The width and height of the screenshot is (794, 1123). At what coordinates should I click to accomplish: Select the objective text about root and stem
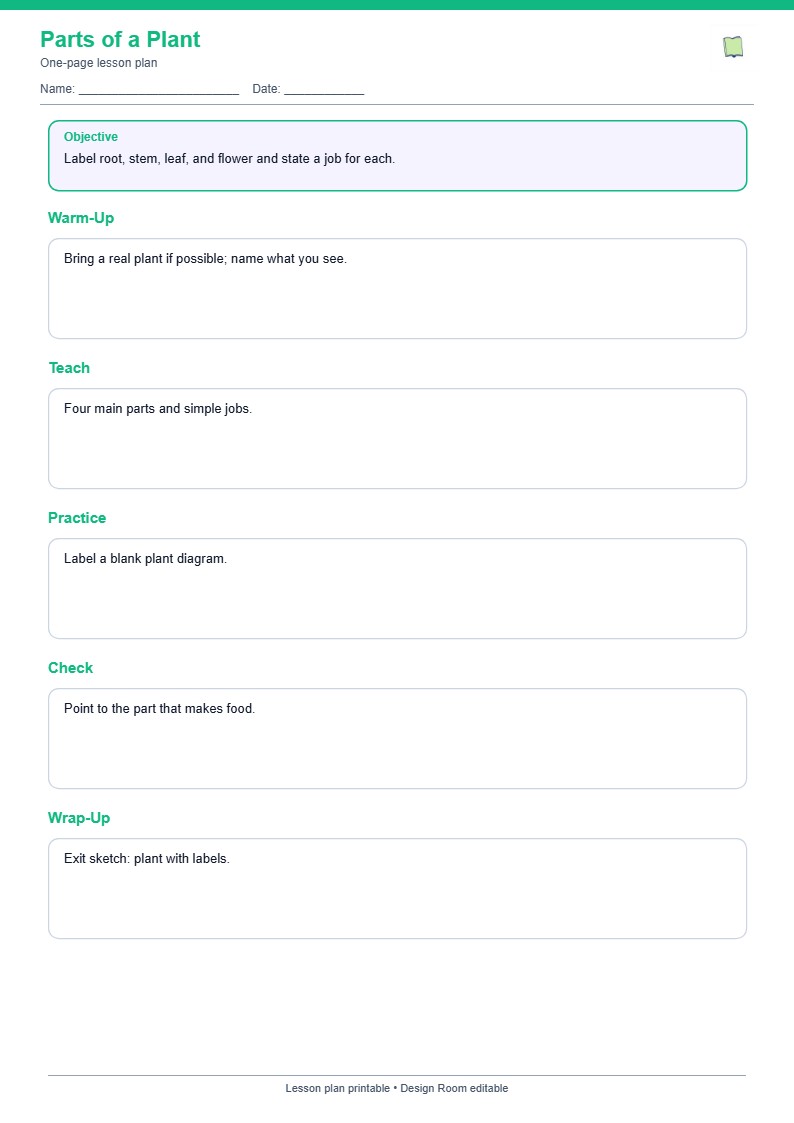pos(229,159)
